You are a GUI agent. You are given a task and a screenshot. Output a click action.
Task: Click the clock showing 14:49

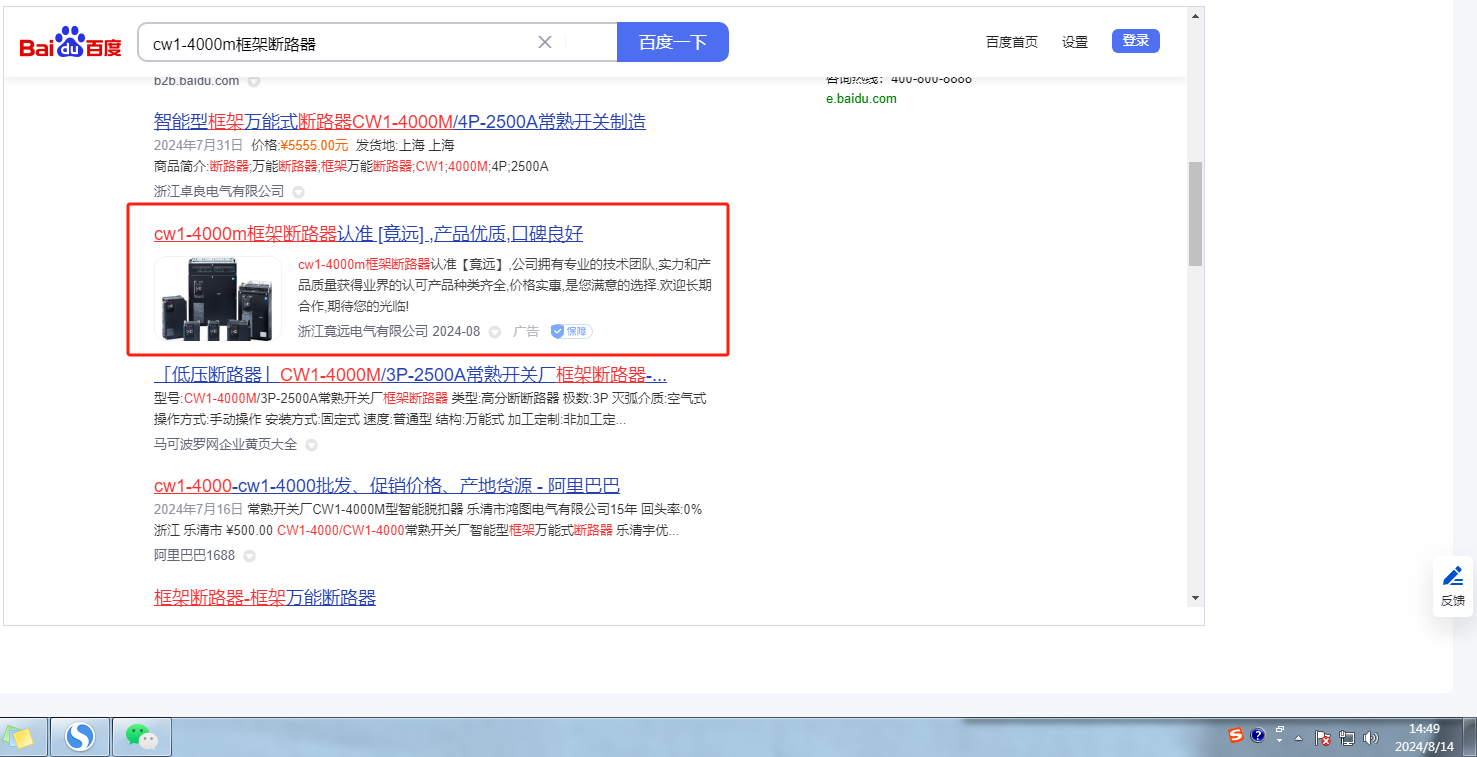click(x=1424, y=737)
